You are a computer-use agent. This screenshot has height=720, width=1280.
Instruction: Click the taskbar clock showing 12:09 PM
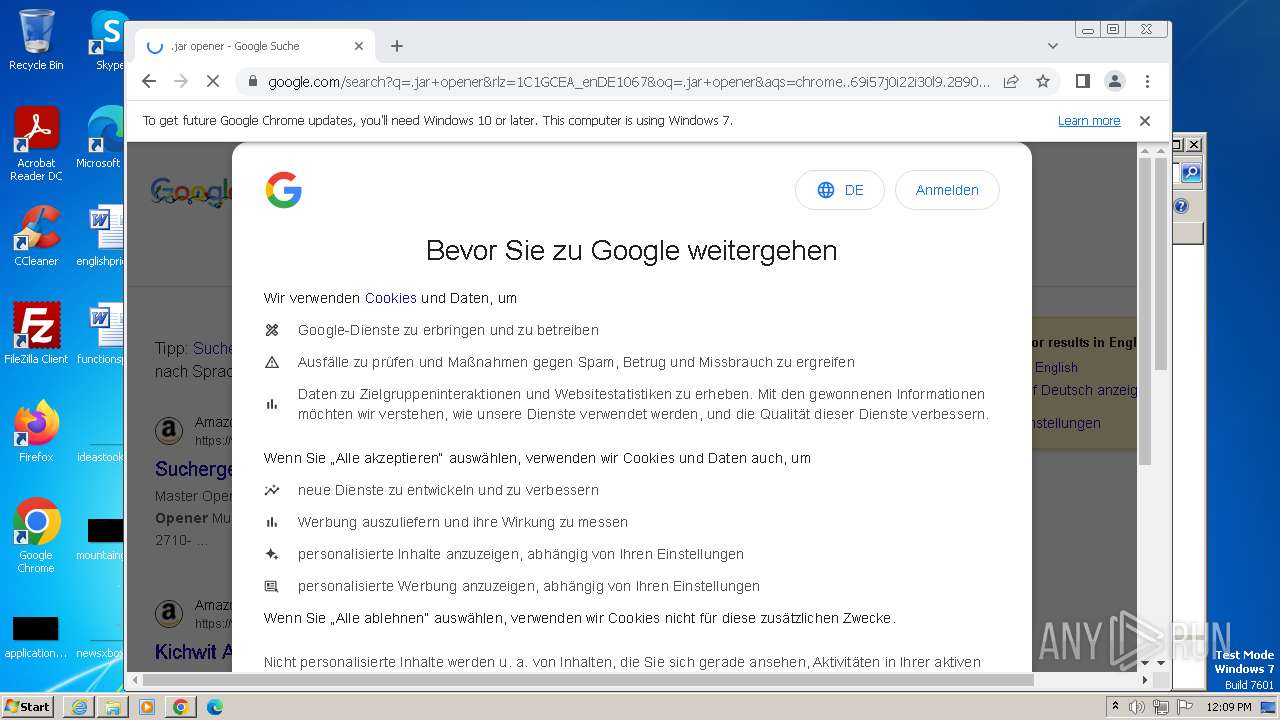click(1229, 707)
